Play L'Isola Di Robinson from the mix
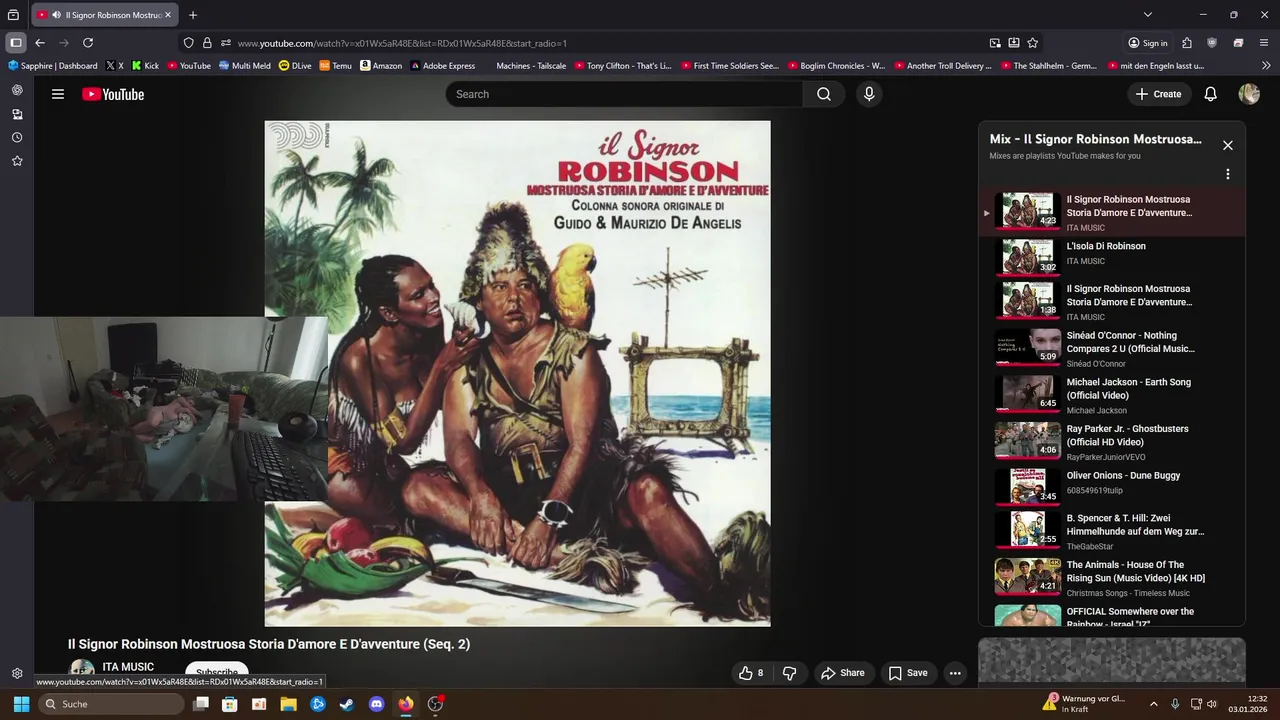Image resolution: width=1280 pixels, height=720 pixels. coord(1112,255)
